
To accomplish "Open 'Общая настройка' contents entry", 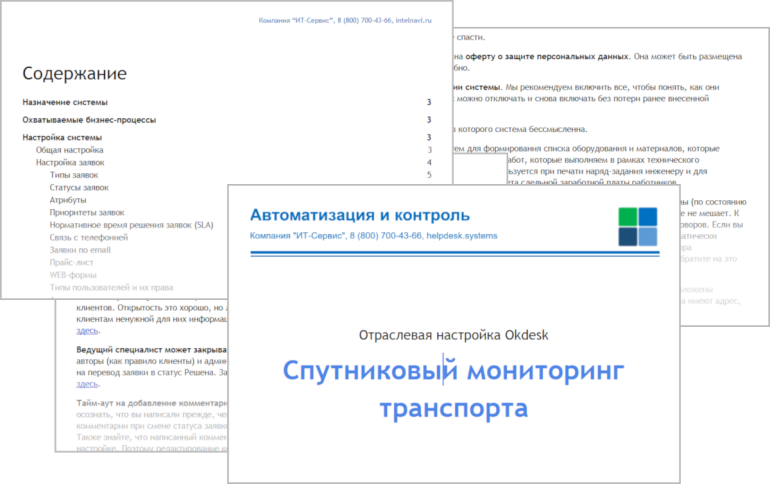I will [x=69, y=150].
